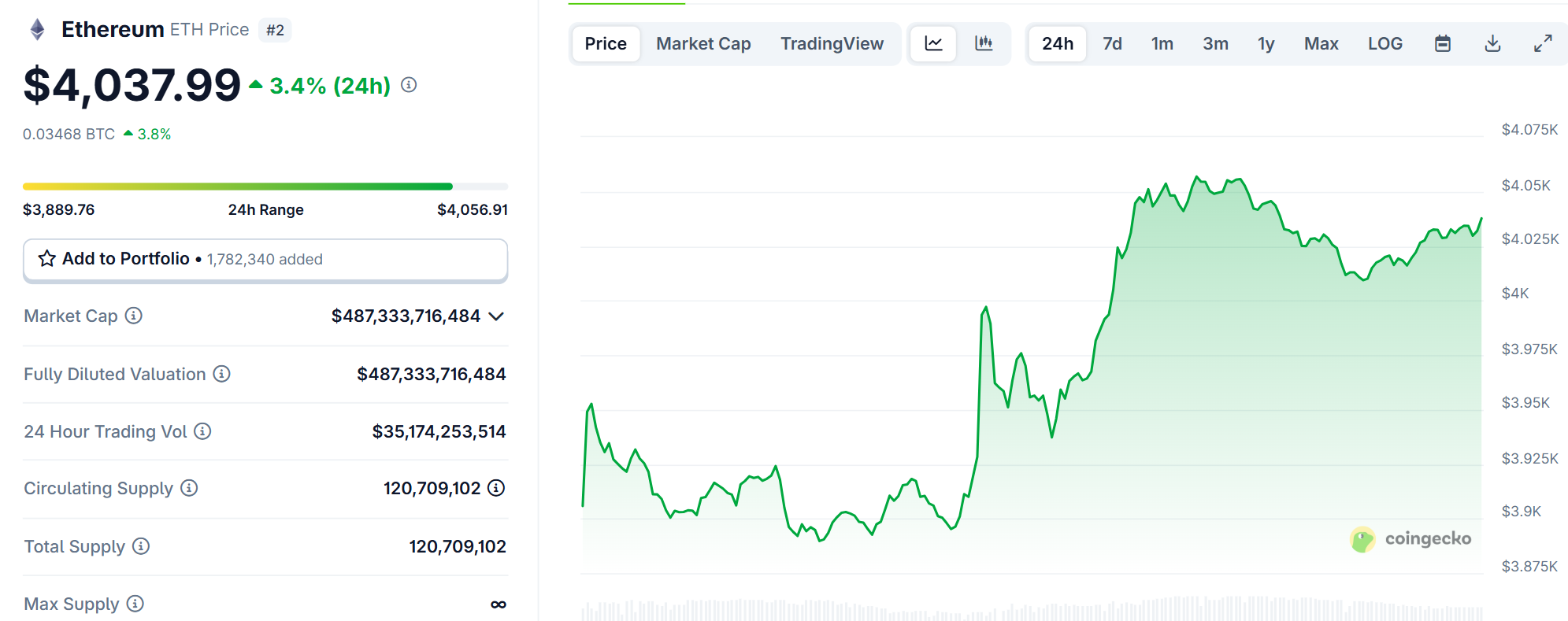Click the $35,174,253,514 trading volume value

click(x=439, y=431)
